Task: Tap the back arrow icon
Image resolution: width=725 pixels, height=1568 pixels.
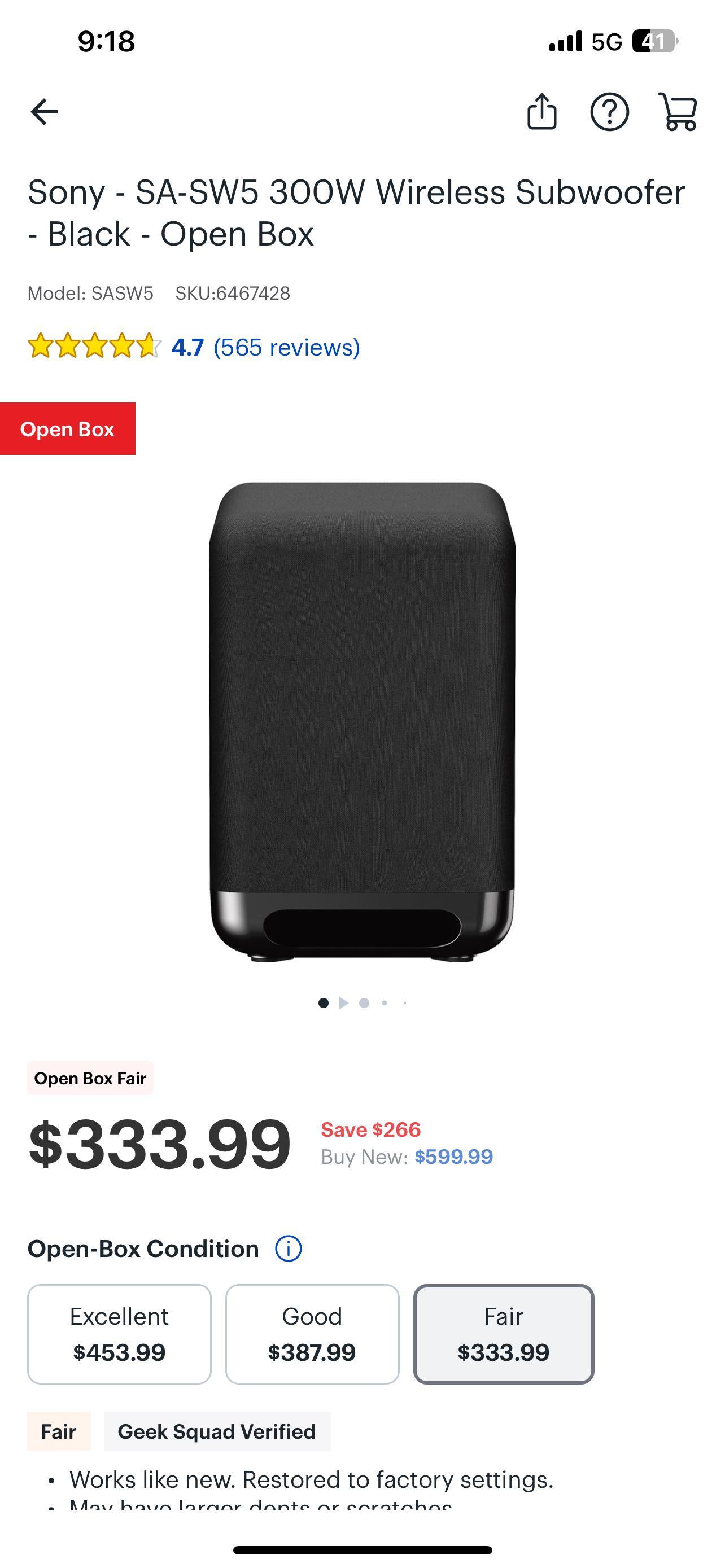Action: [44, 112]
